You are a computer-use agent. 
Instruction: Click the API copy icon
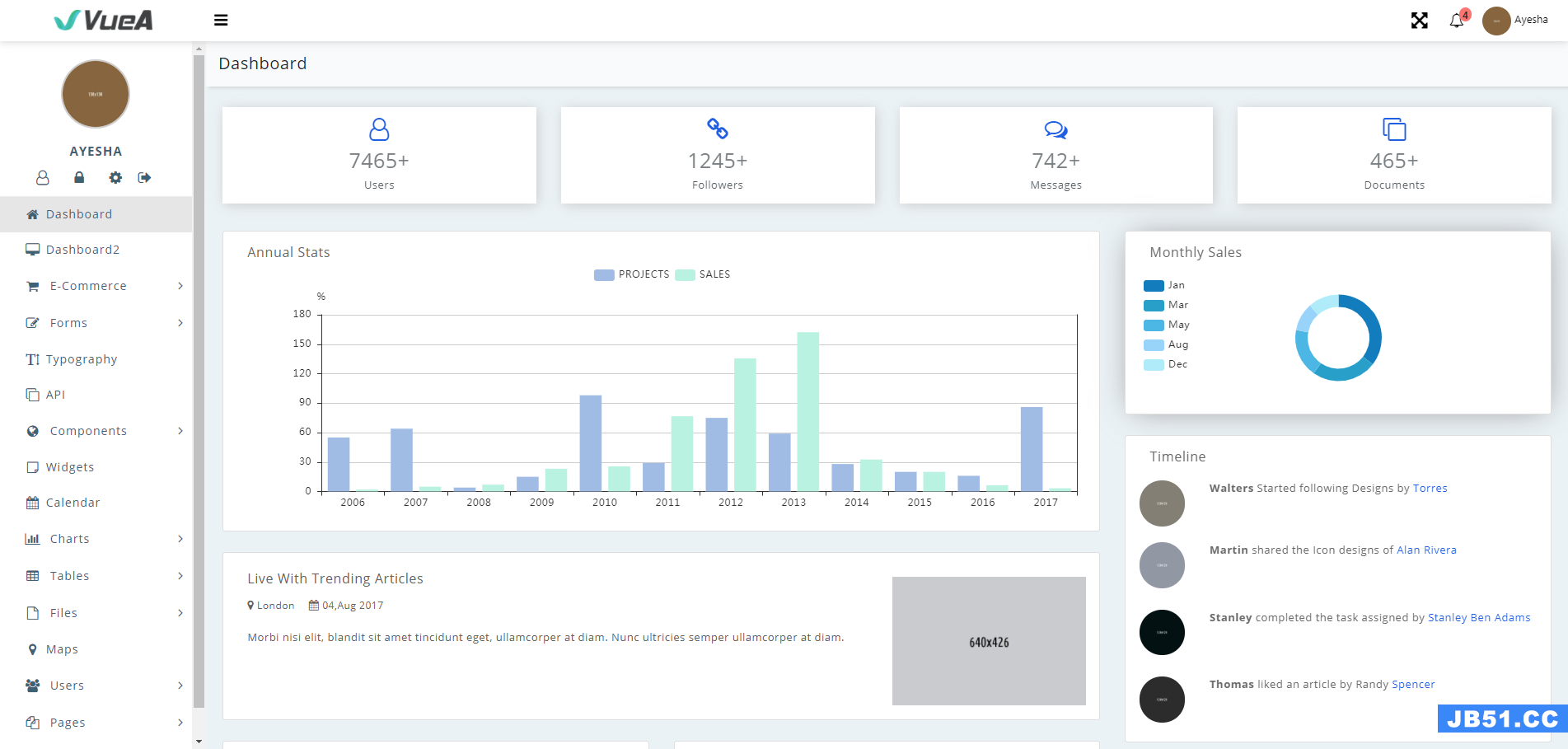32,395
